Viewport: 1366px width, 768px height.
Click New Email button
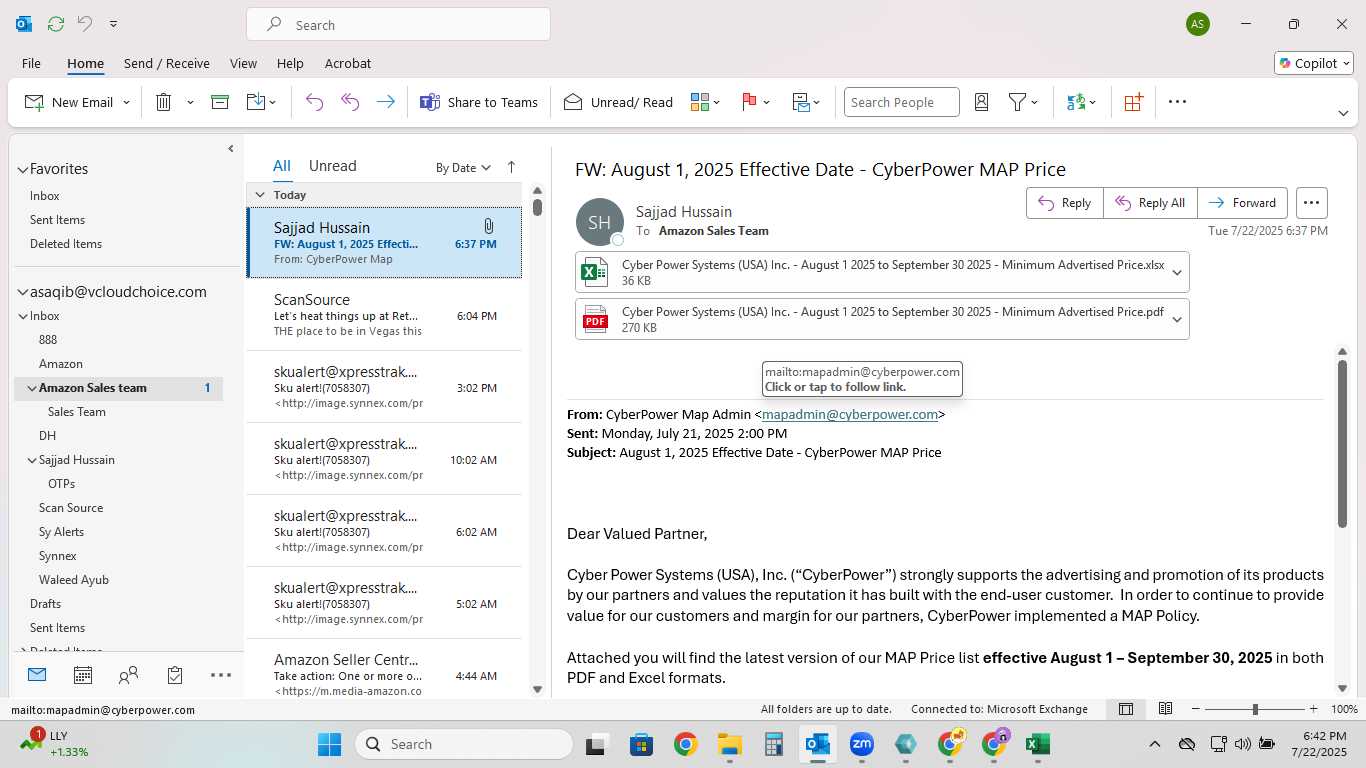tap(69, 102)
